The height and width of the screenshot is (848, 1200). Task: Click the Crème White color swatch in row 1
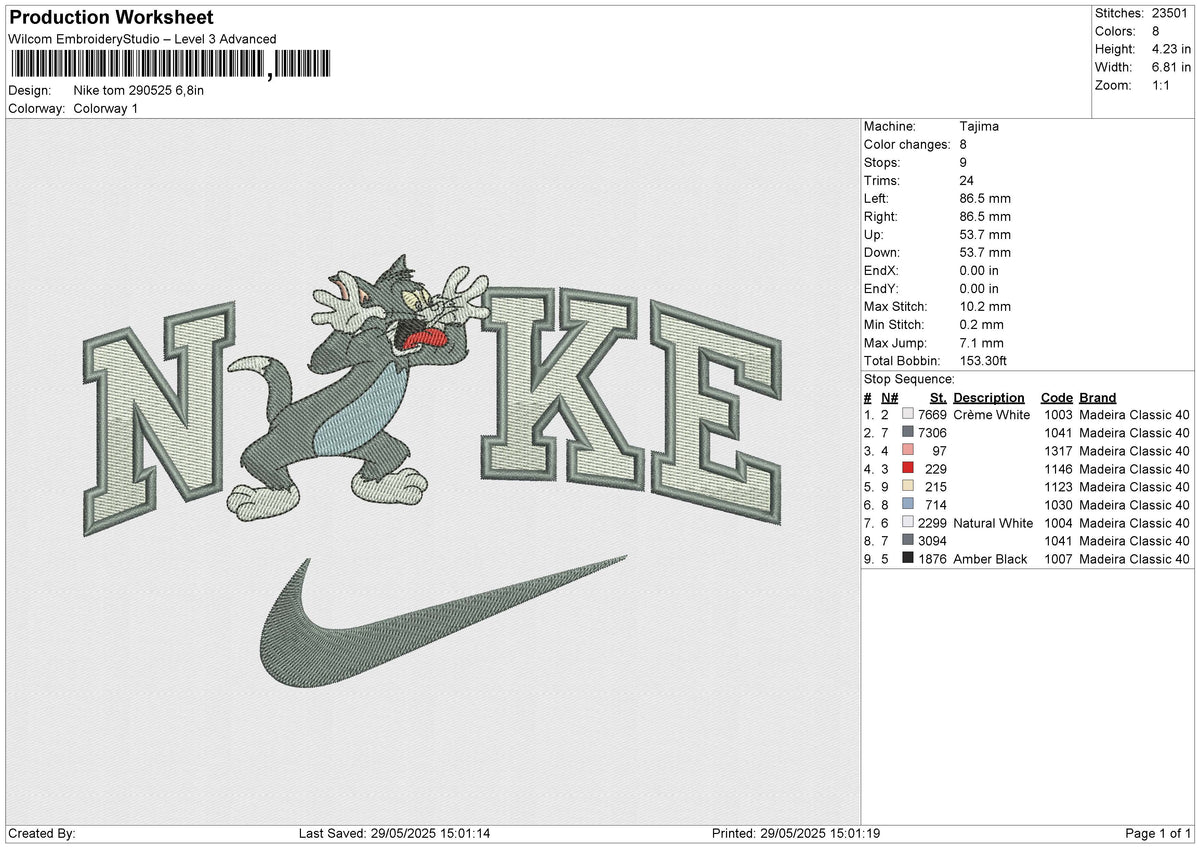[908, 414]
